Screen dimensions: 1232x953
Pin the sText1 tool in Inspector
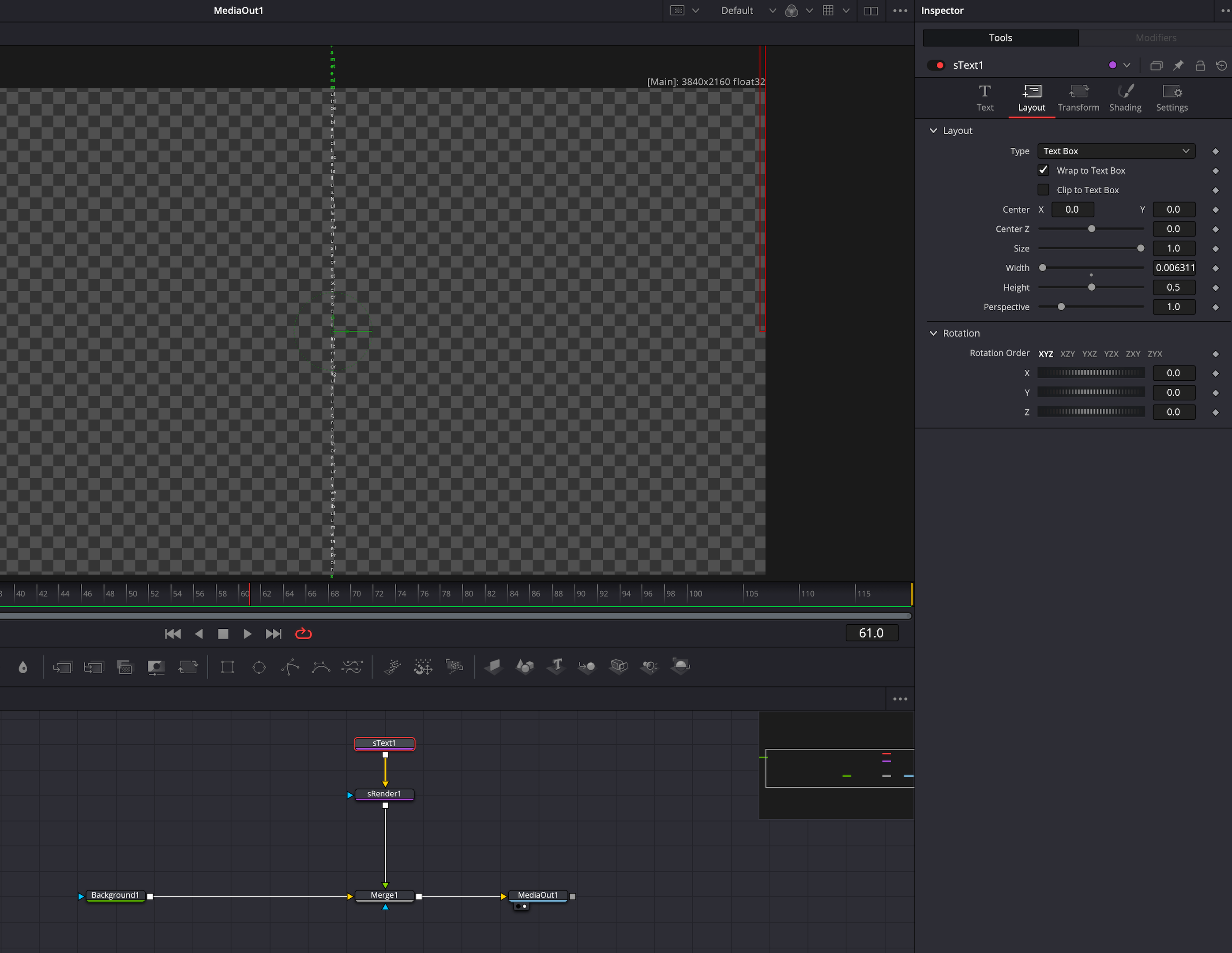1178,65
